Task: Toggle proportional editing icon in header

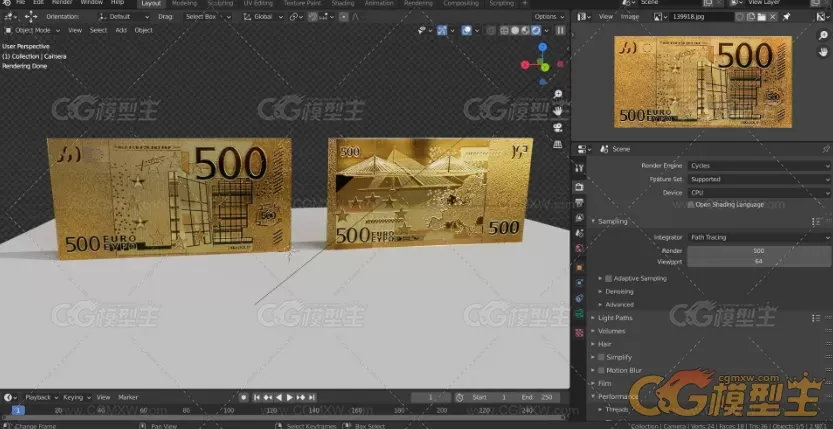Action: [344, 16]
